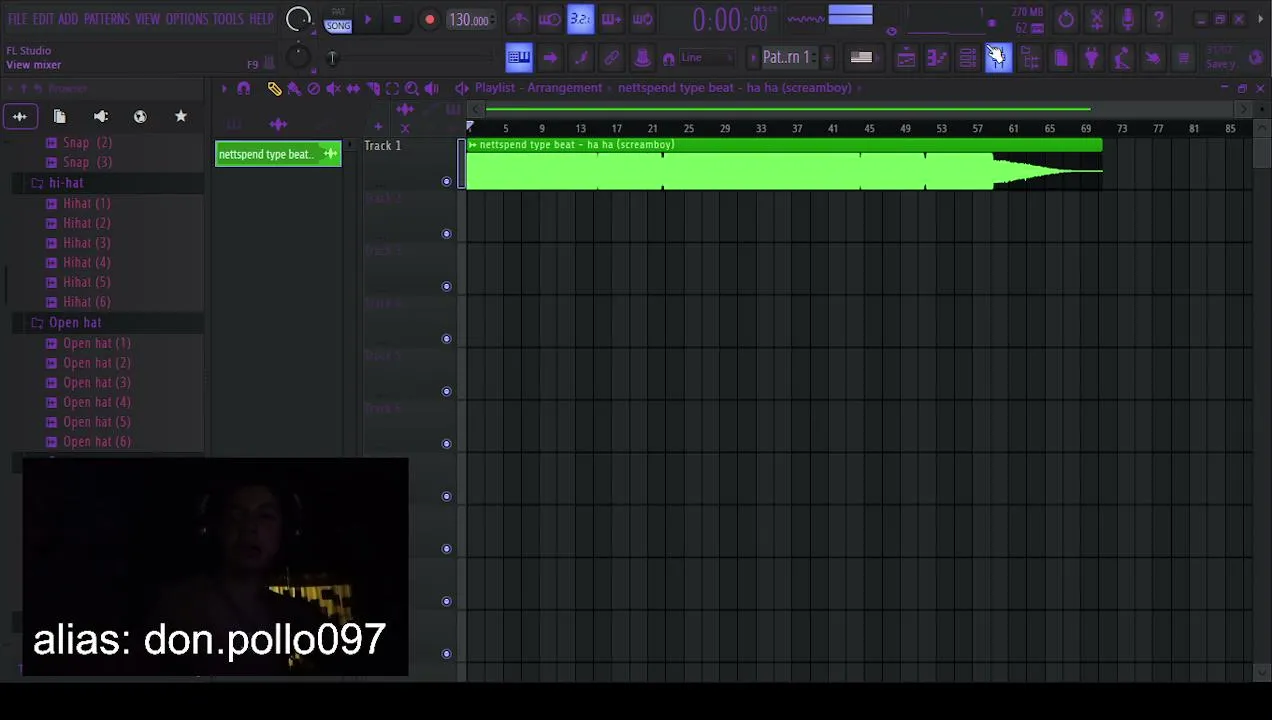Viewport: 1272px width, 720px height.
Task: Toggle the stamp tool button
Action: pos(643,58)
